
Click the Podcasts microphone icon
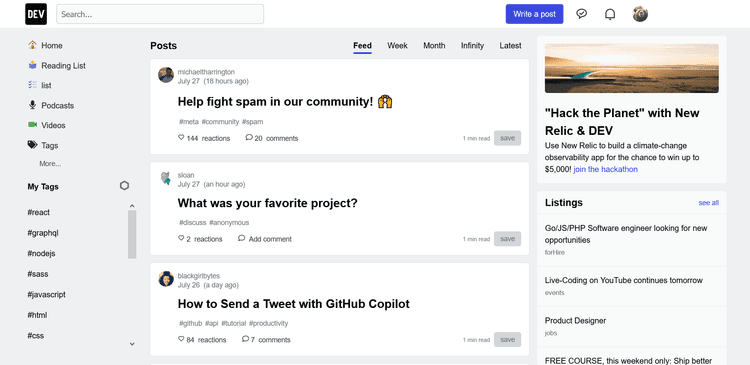pyautogui.click(x=32, y=105)
